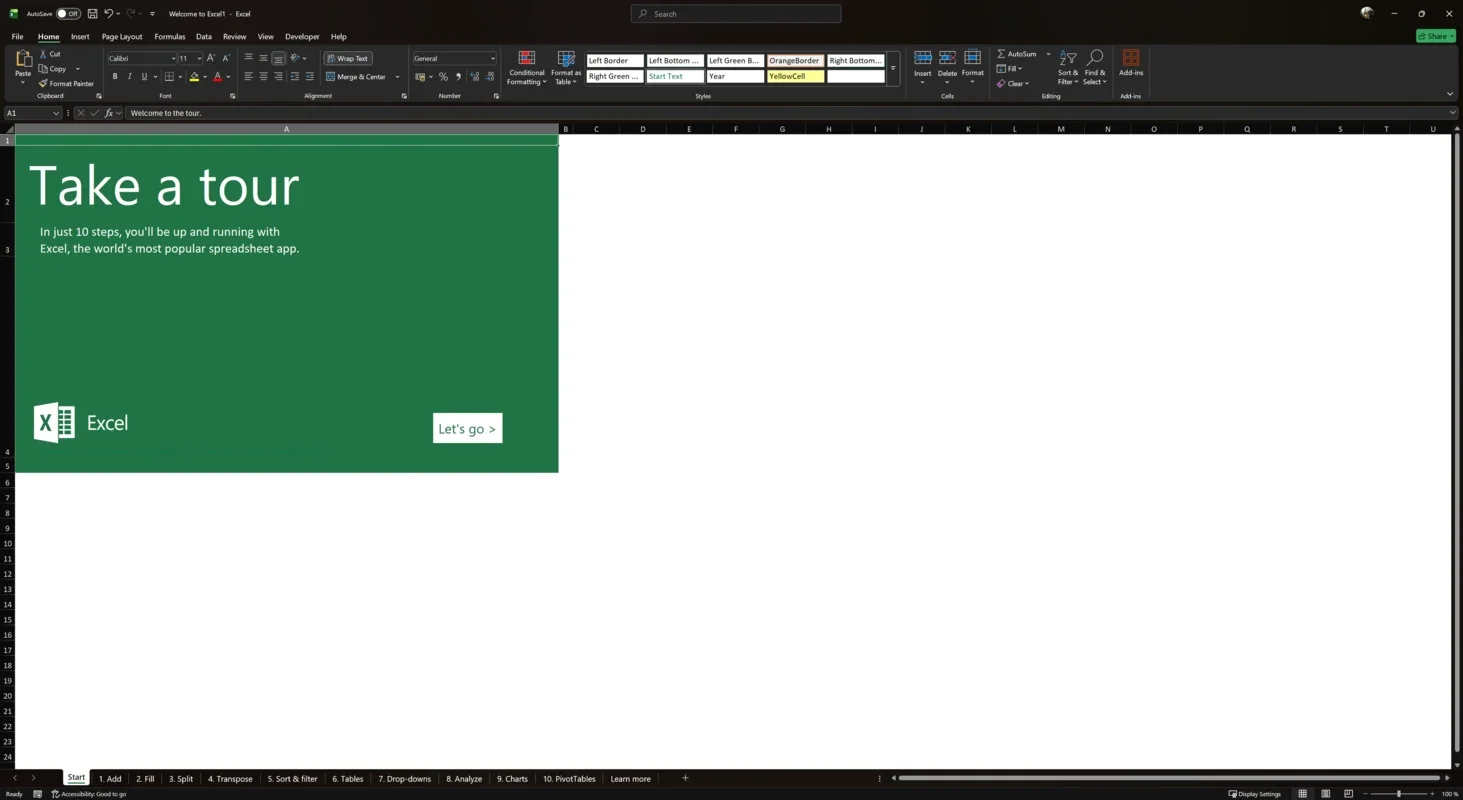Click the Delete cells icon
Image resolution: width=1463 pixels, height=800 pixels.
(947, 59)
